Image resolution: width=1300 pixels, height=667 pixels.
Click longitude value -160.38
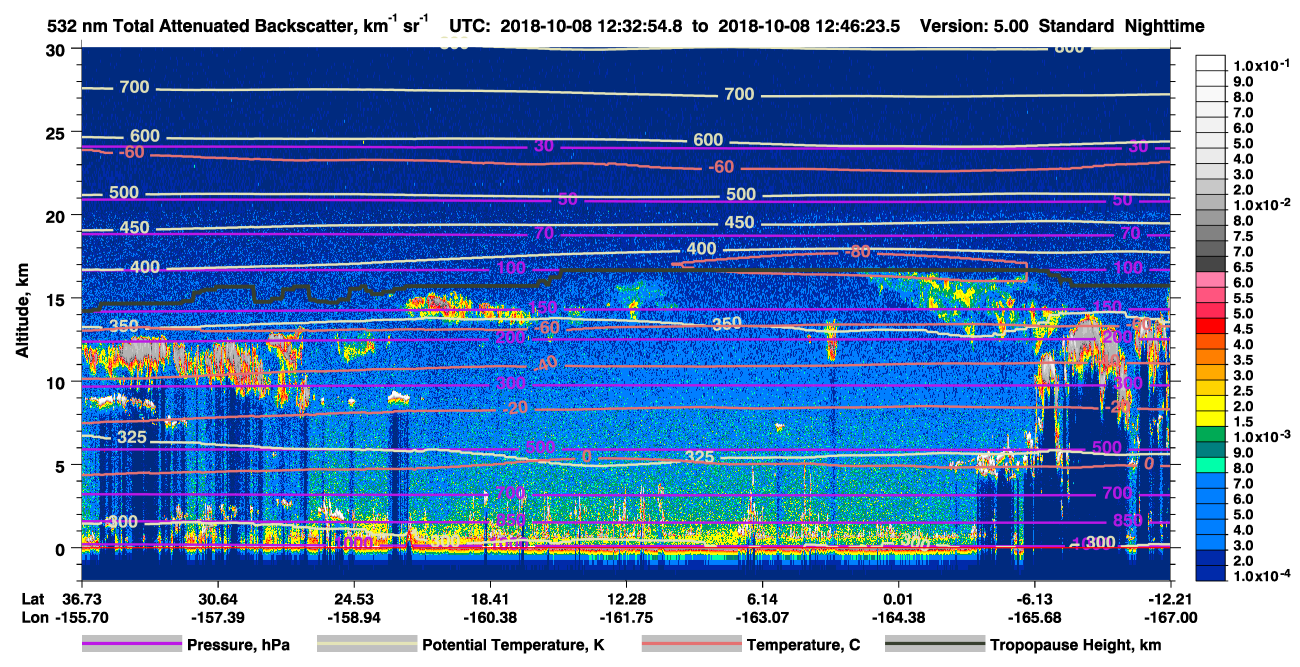pyautogui.click(x=489, y=616)
